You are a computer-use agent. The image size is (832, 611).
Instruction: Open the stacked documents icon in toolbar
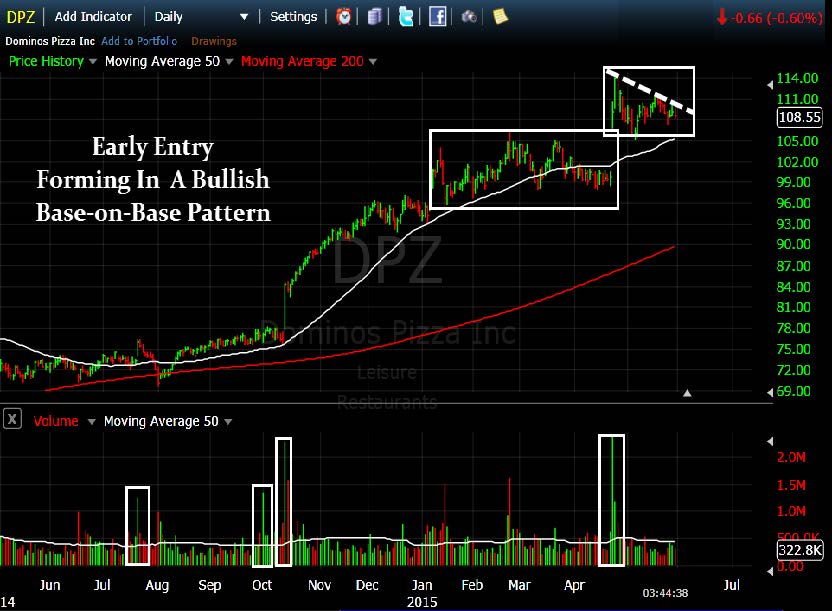pos(375,17)
